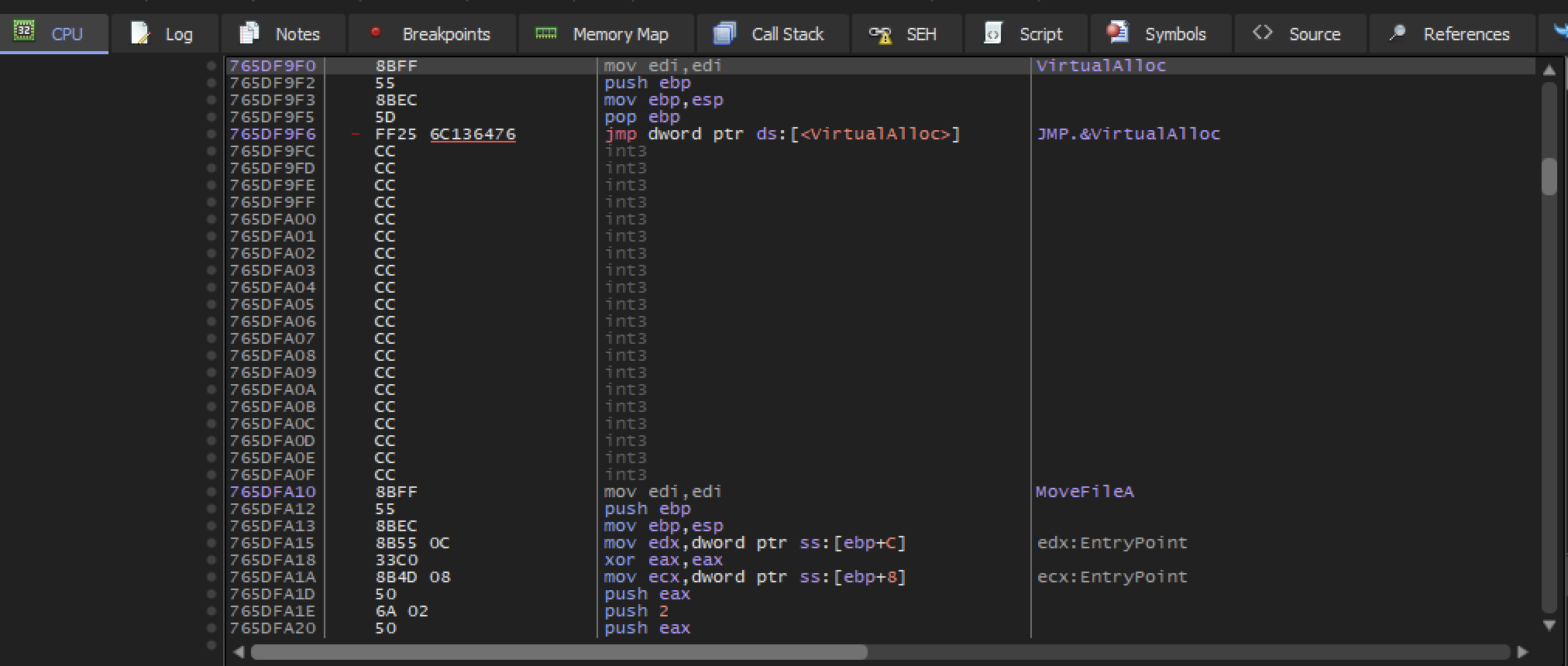This screenshot has height=666, width=1568.
Task: Click the VirtualAlloc comment label
Action: point(1101,66)
